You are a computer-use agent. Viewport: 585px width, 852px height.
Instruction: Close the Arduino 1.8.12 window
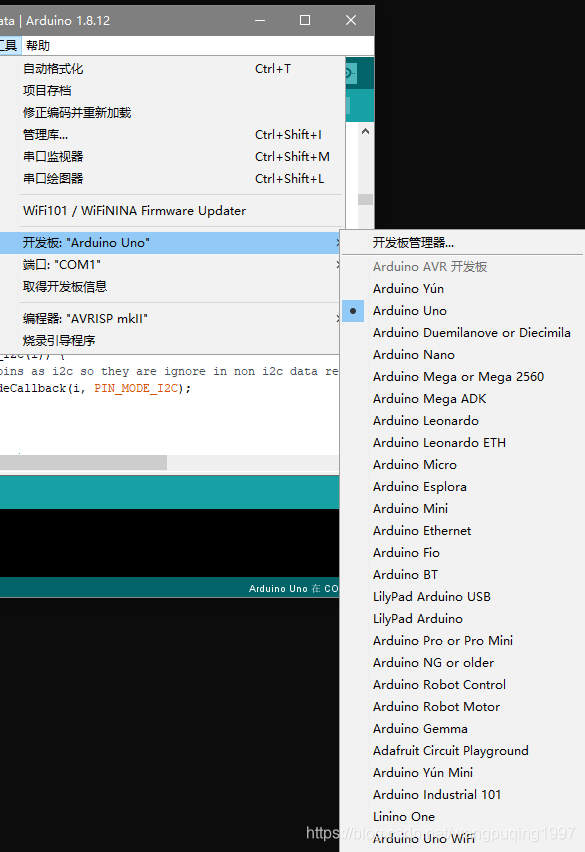tap(351, 20)
